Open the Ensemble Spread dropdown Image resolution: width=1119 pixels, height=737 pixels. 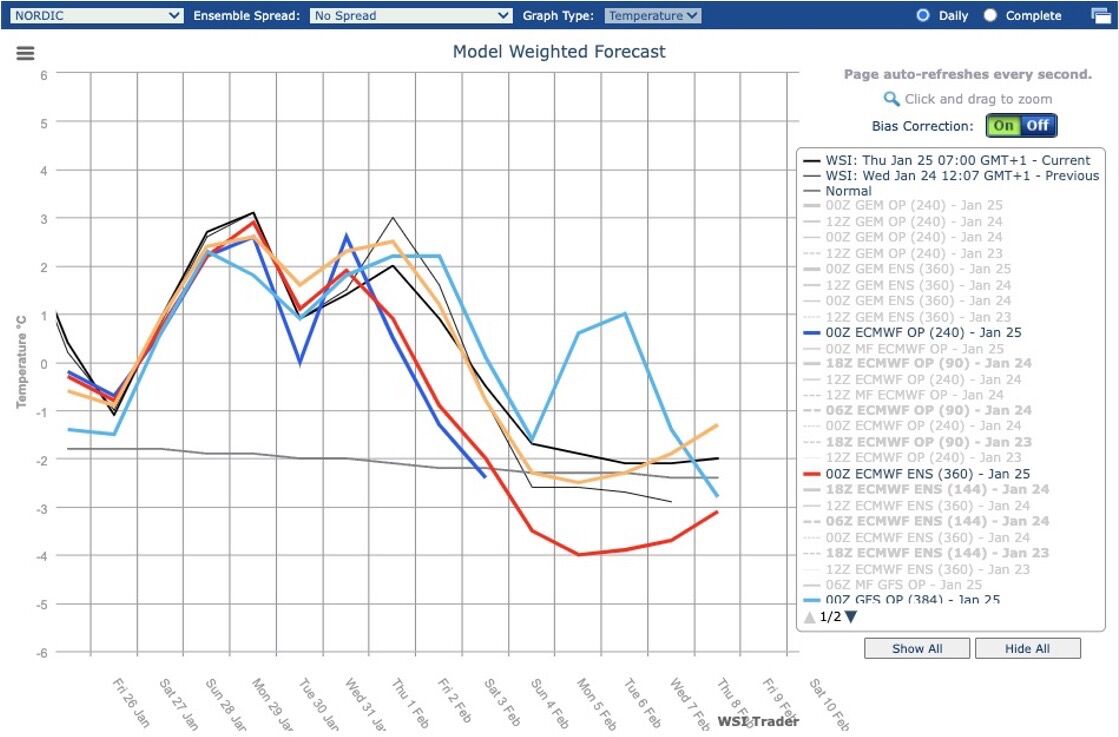[x=410, y=15]
